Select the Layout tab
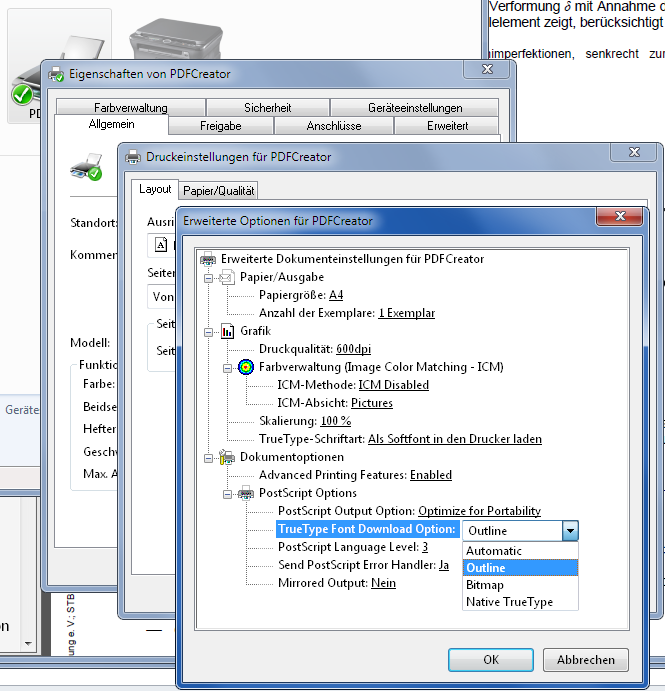 155,189
